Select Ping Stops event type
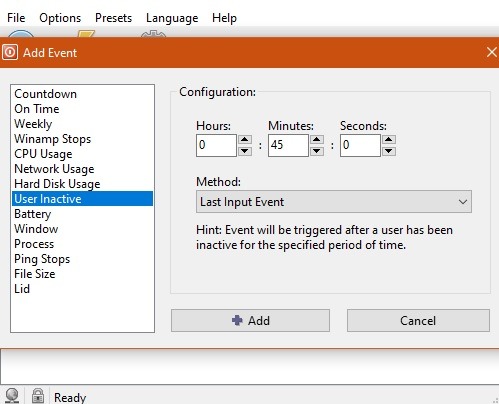The image size is (499, 404). [82, 259]
